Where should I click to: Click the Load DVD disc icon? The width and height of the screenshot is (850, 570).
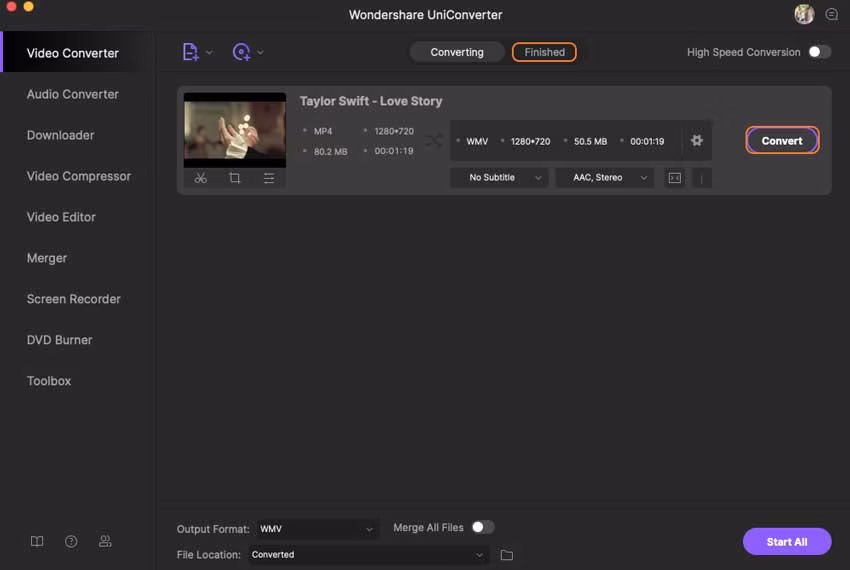click(241, 52)
